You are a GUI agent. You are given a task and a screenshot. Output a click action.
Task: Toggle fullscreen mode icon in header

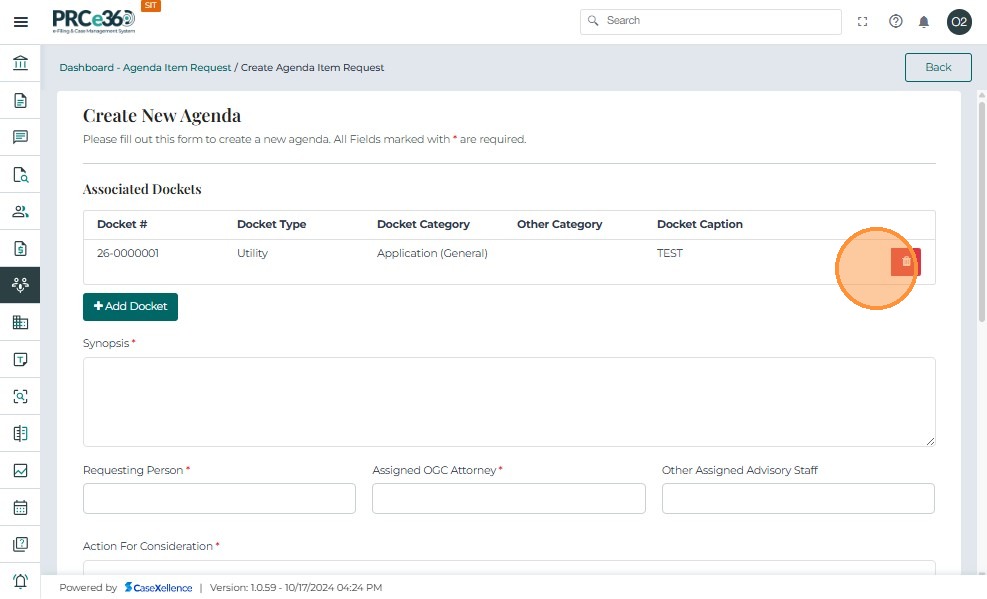863,21
